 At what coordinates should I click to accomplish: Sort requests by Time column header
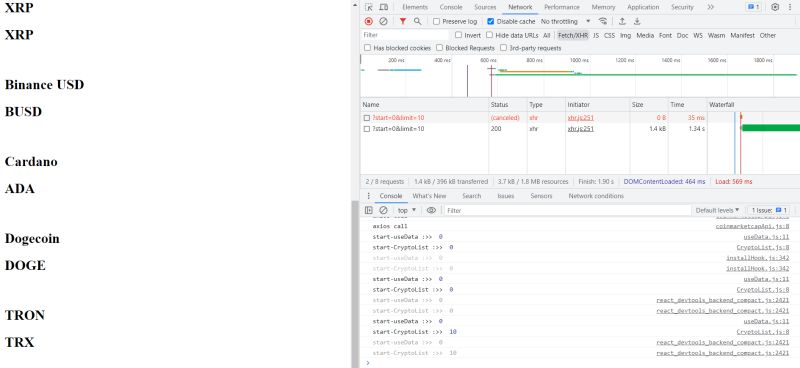tap(687, 105)
